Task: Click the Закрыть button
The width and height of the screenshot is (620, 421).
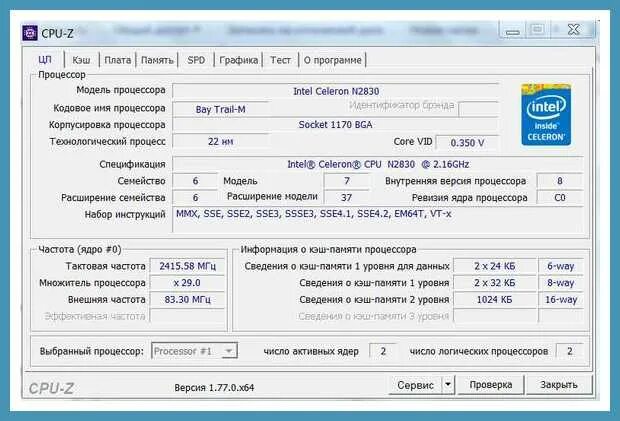Action: (559, 385)
